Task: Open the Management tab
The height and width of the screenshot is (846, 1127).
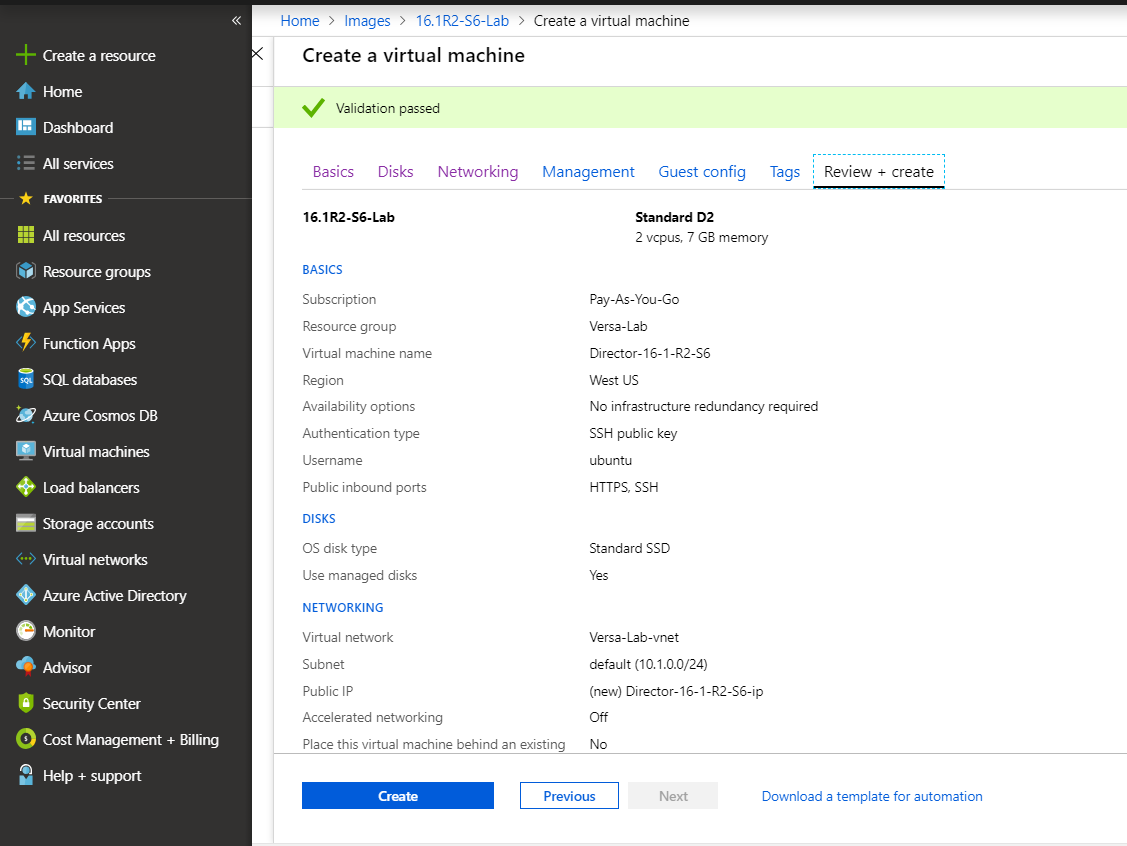Action: (588, 172)
